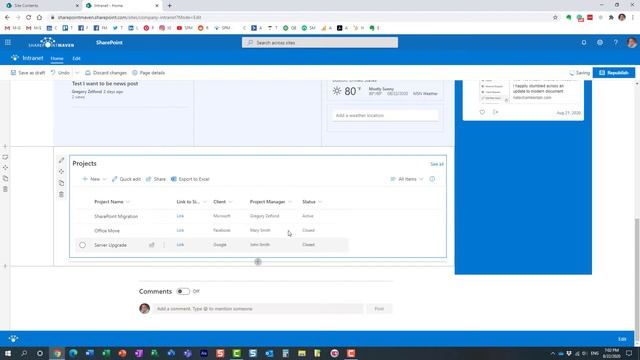Image resolution: width=640 pixels, height=360 pixels.
Task: Reload the page in the browser
Action: pos(29,18)
